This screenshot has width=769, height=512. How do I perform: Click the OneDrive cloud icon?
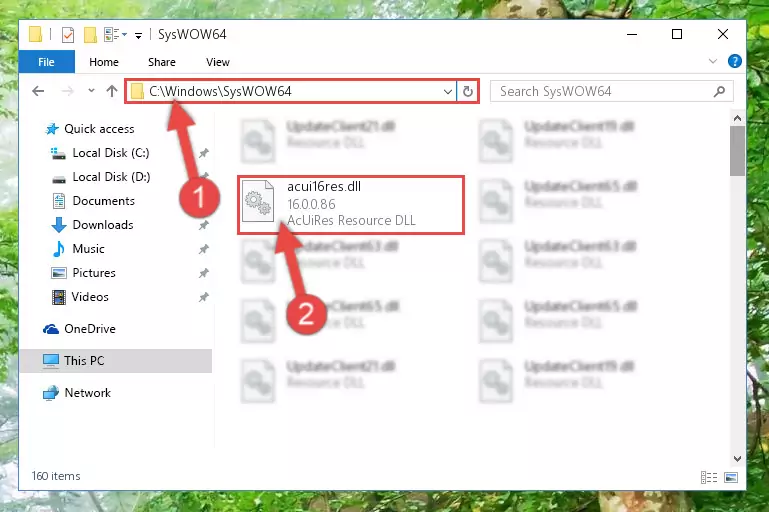pos(51,329)
